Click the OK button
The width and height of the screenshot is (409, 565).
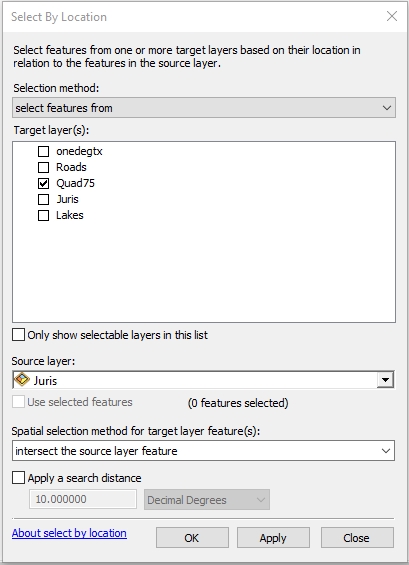point(192,538)
